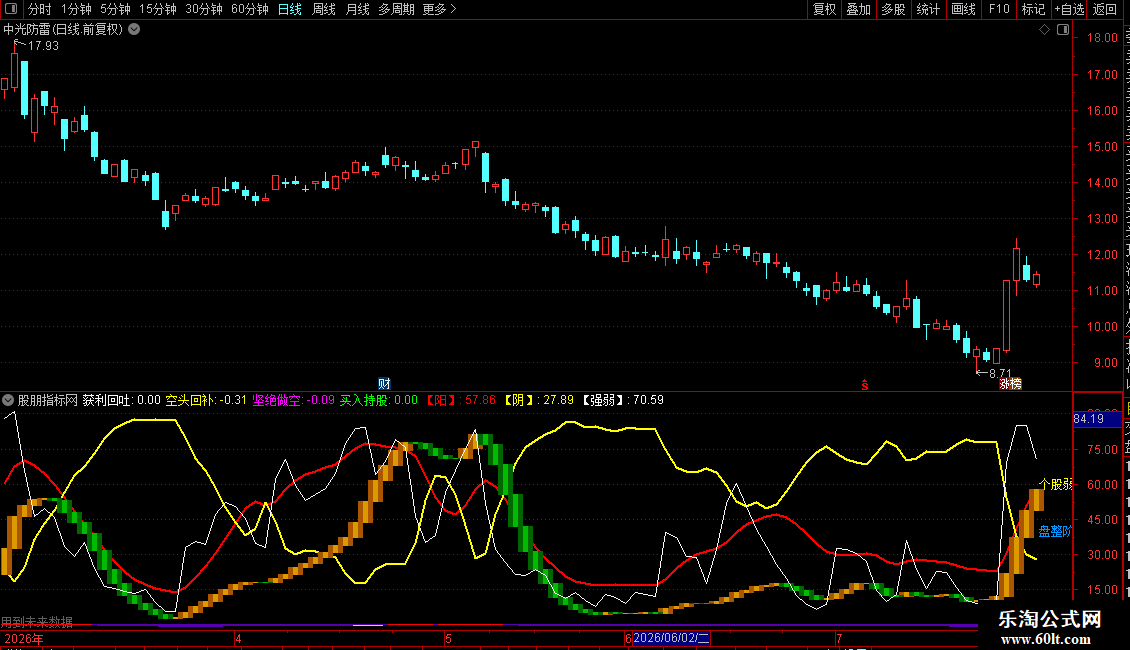Screen dimensions: 1130x650
Task: Click the 返回 back button
Action: [1105, 9]
